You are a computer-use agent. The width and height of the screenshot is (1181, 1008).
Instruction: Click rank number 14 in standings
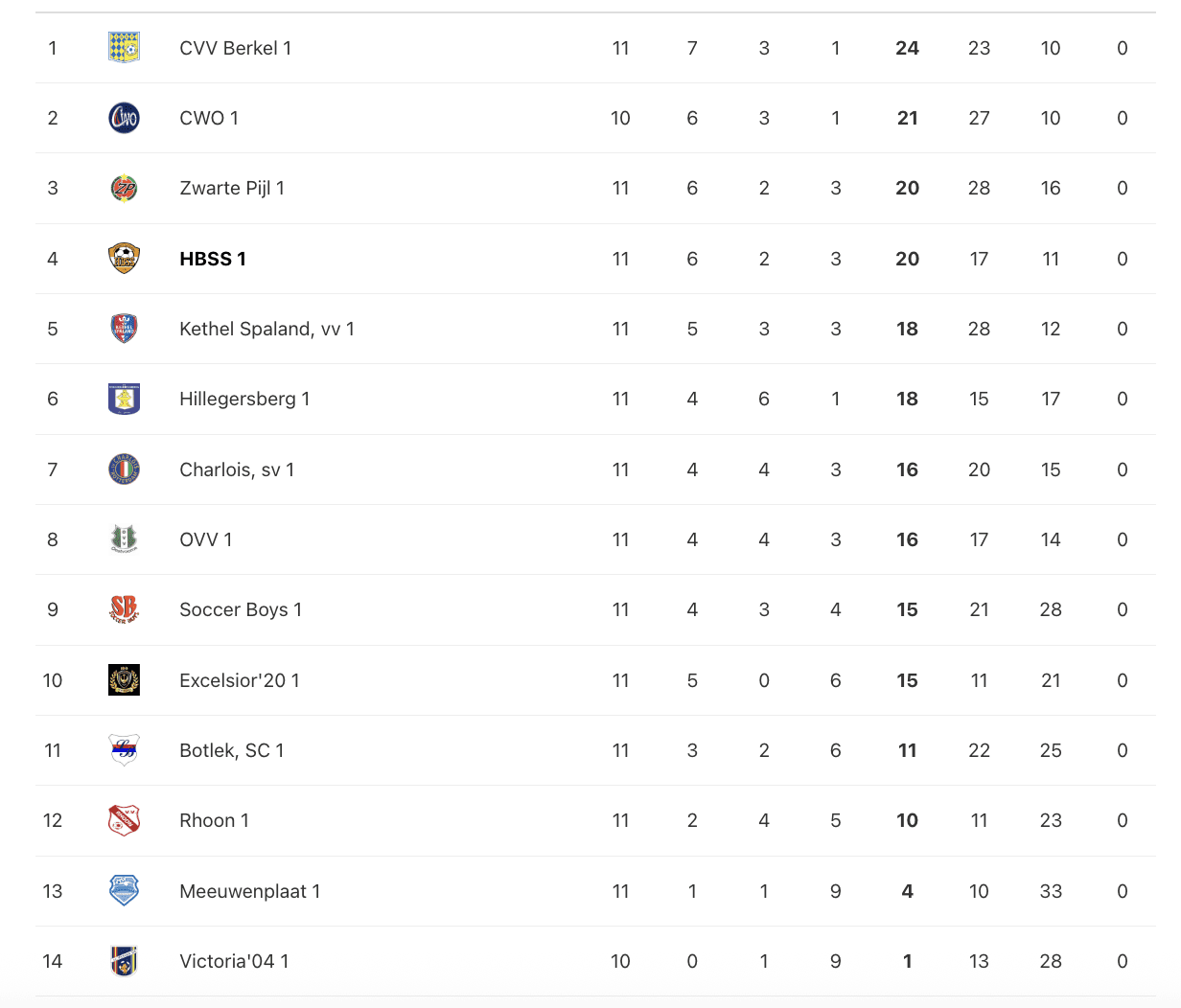(53, 961)
